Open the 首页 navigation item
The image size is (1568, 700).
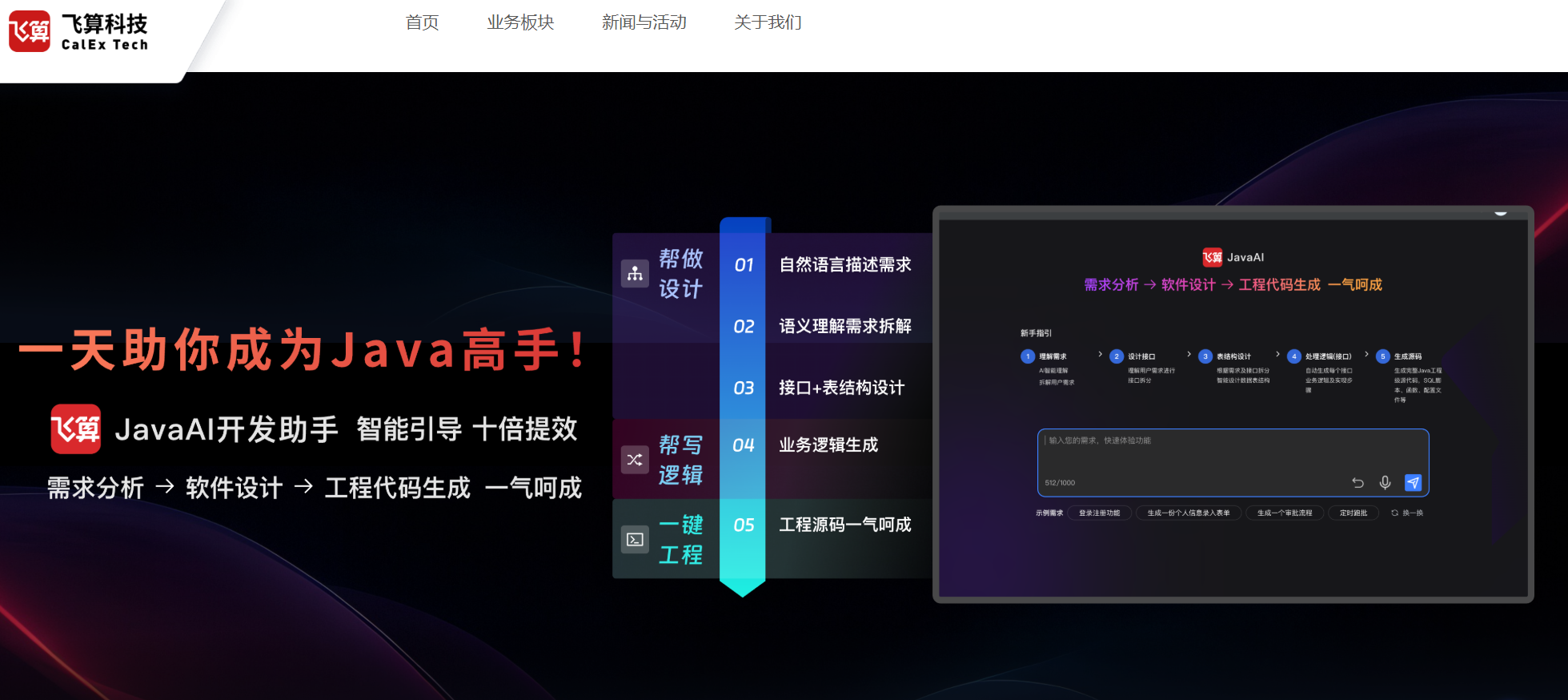pos(422,22)
